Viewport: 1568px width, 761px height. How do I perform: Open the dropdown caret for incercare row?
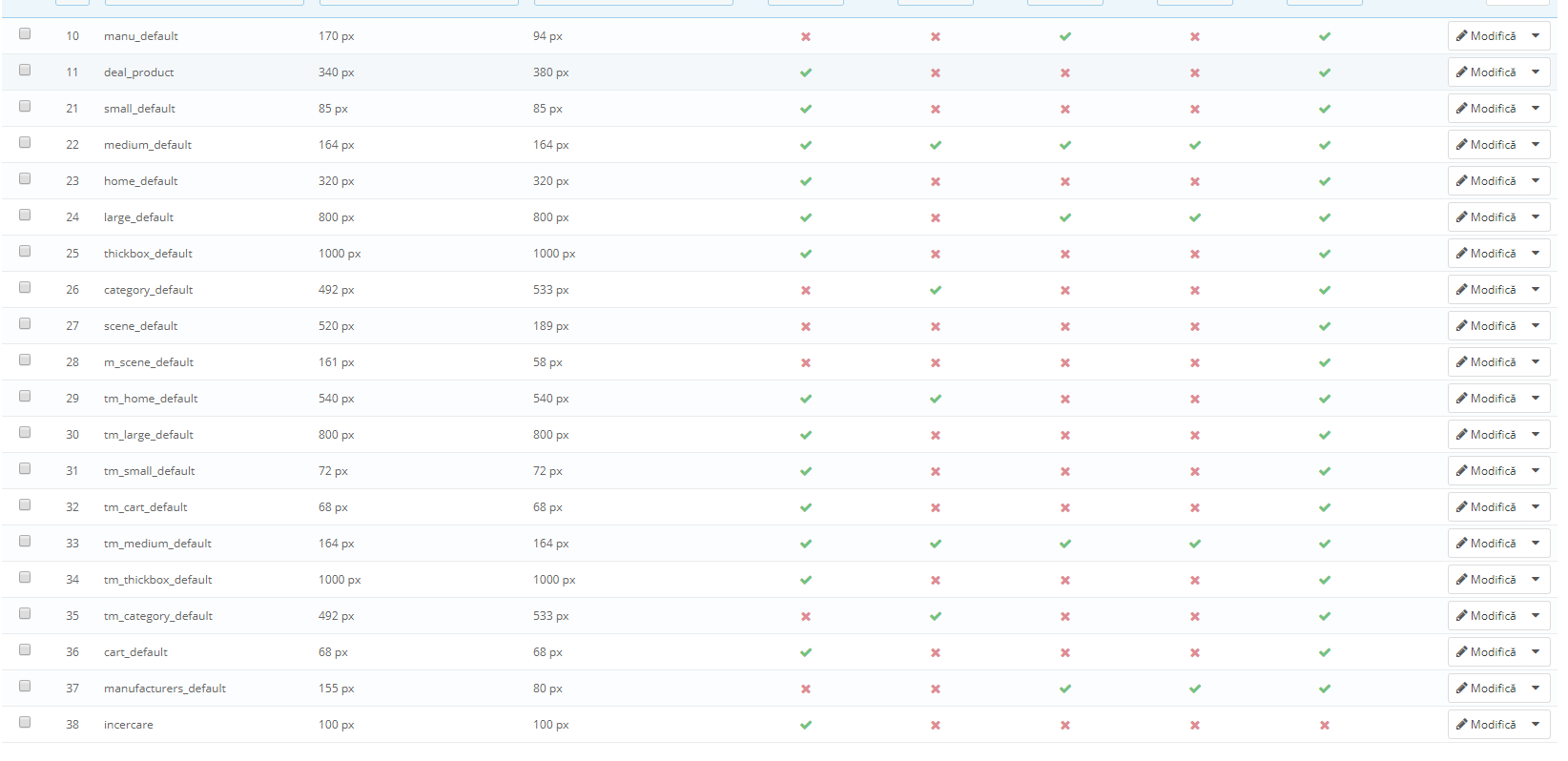pos(1536,725)
